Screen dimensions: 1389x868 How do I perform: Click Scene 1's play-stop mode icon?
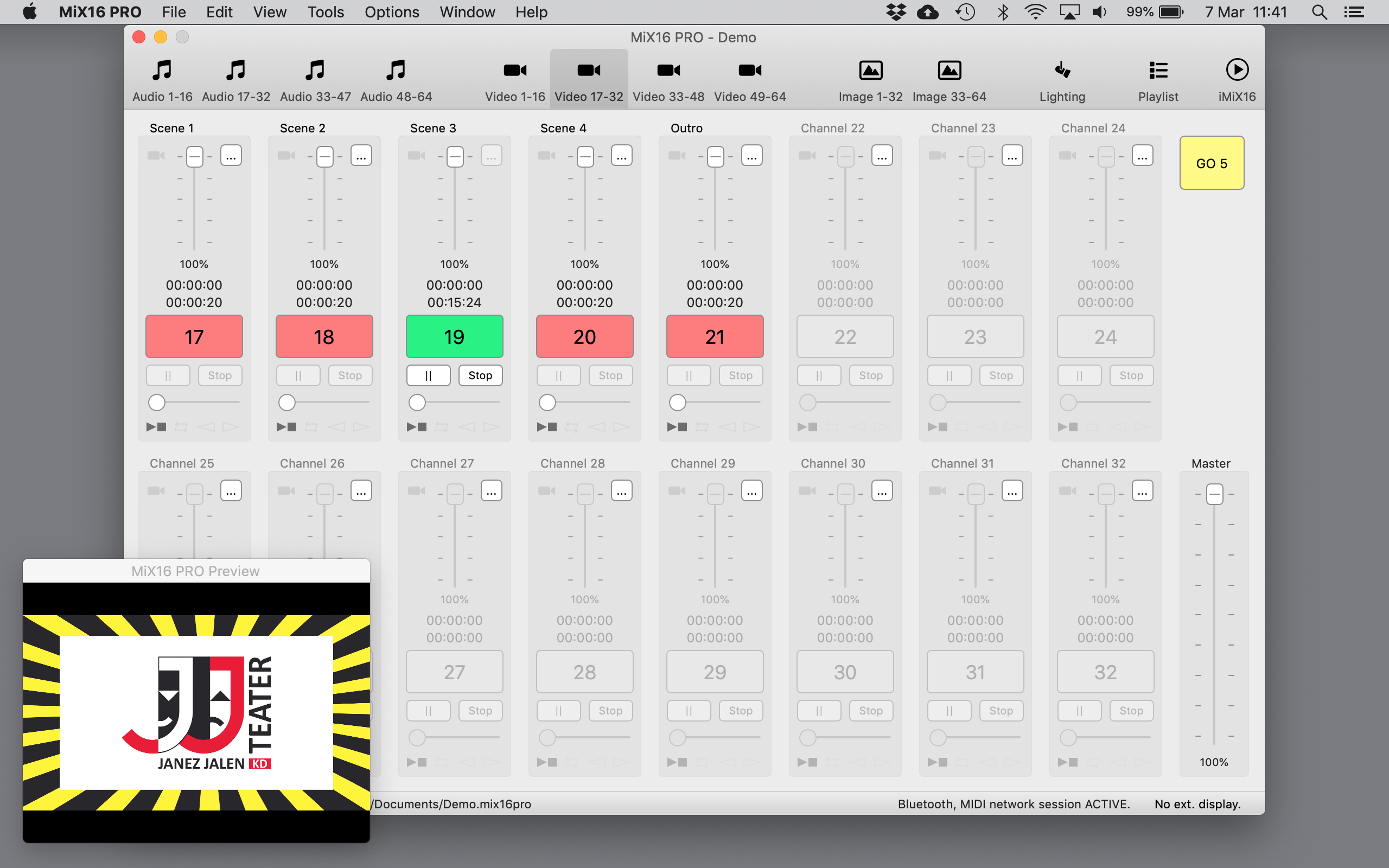point(156,427)
